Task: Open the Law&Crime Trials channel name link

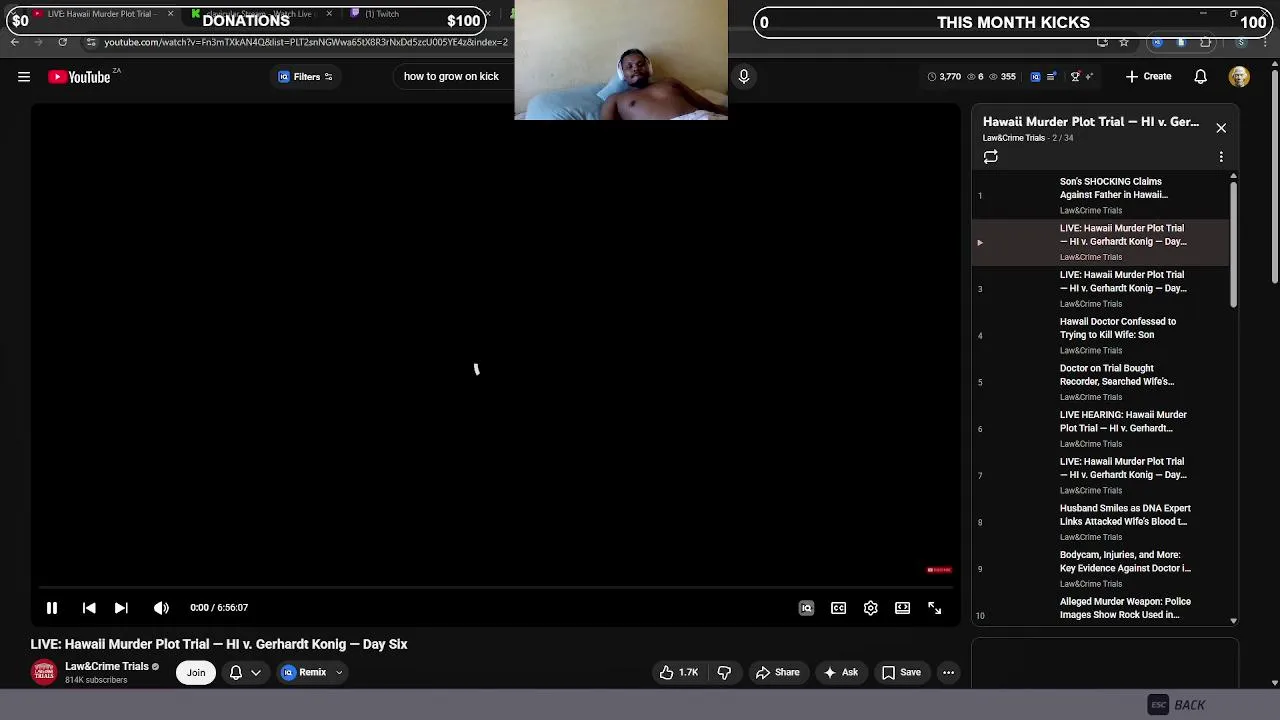Action: click(107, 666)
